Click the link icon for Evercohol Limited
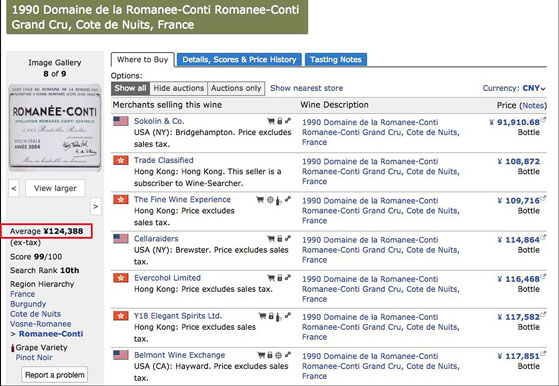This screenshot has width=559, height=386. click(288, 277)
